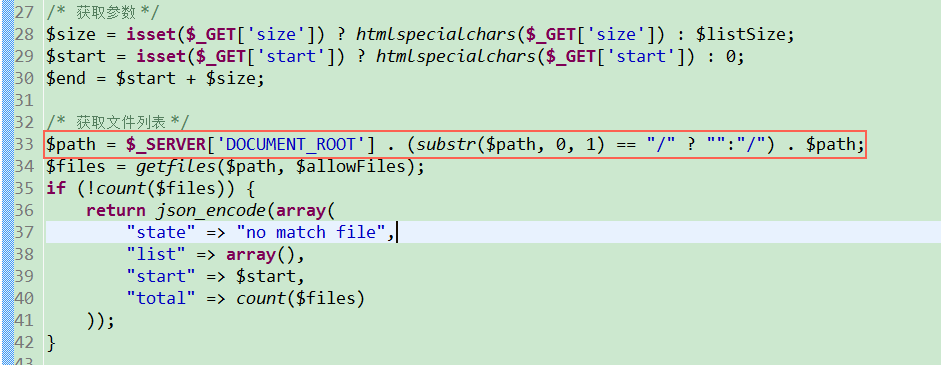This screenshot has height=365, width=941.
Task: Click the return keyword on line 36
Action: click(x=116, y=210)
